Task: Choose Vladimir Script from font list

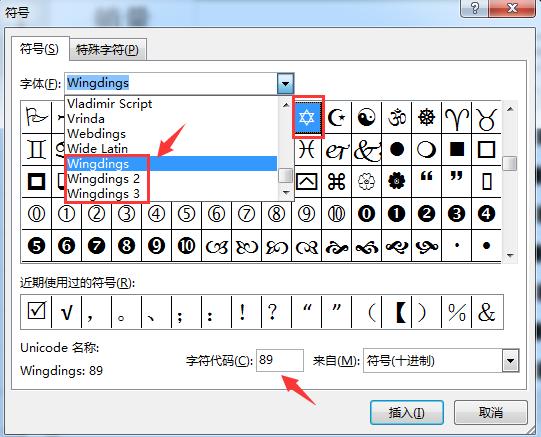Action: tap(171, 103)
